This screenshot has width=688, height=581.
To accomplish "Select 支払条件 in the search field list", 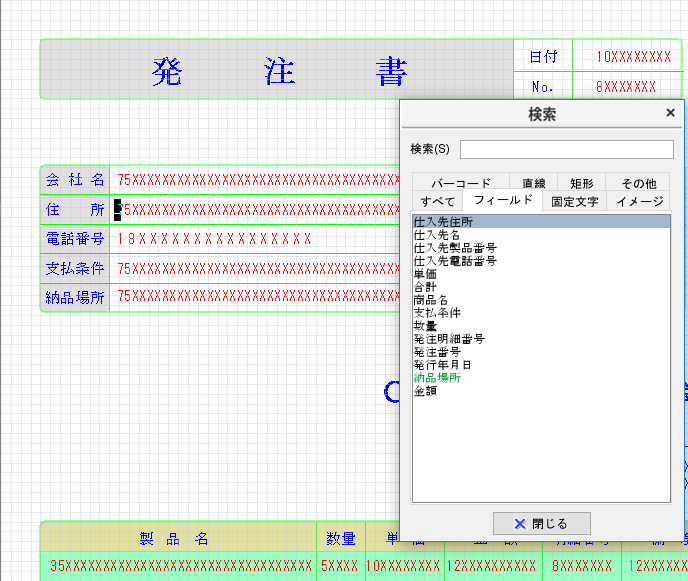I will point(541,313).
